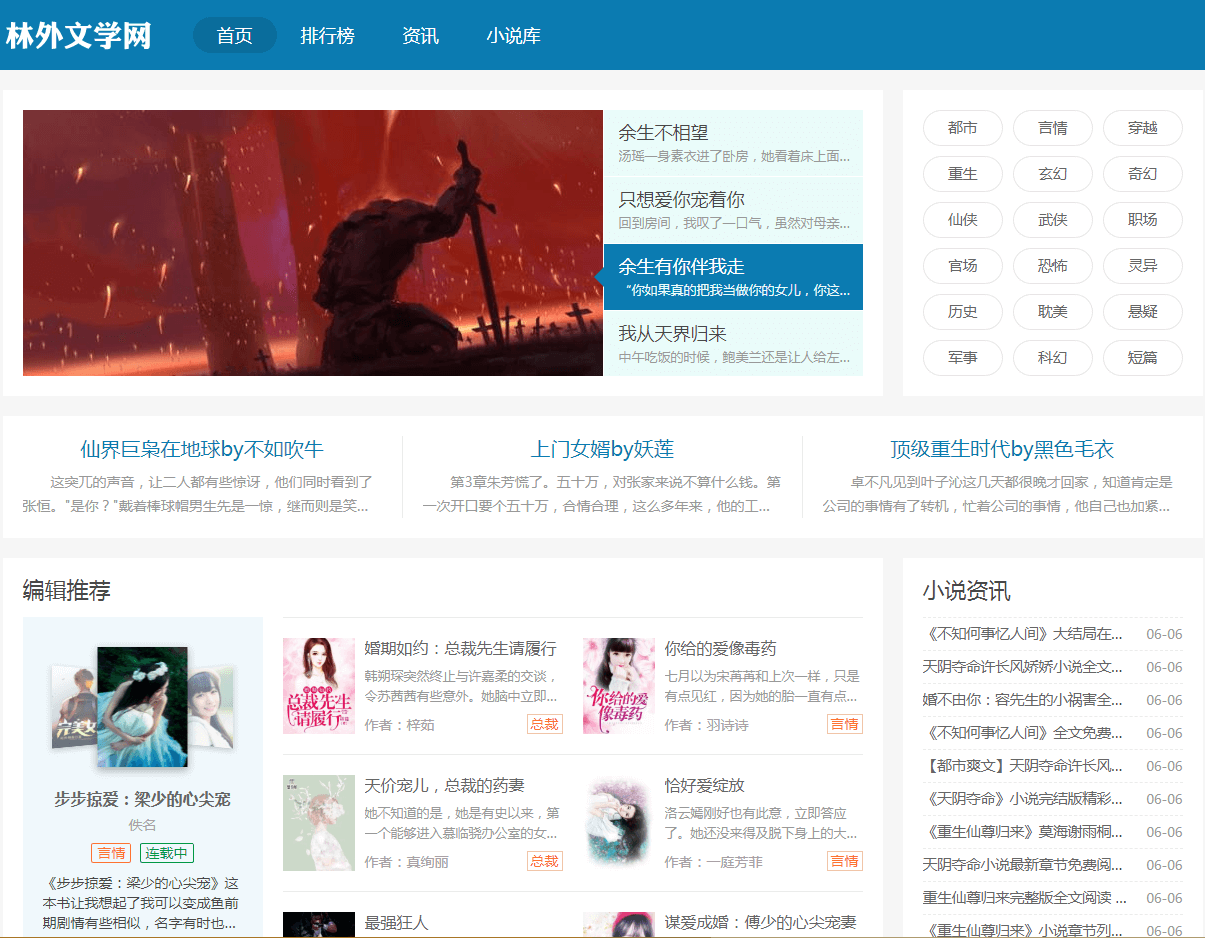This screenshot has height=938, width=1205.
Task: Open 顶级重生时代by黑色毛衣 headline link
Action: (x=1002, y=449)
